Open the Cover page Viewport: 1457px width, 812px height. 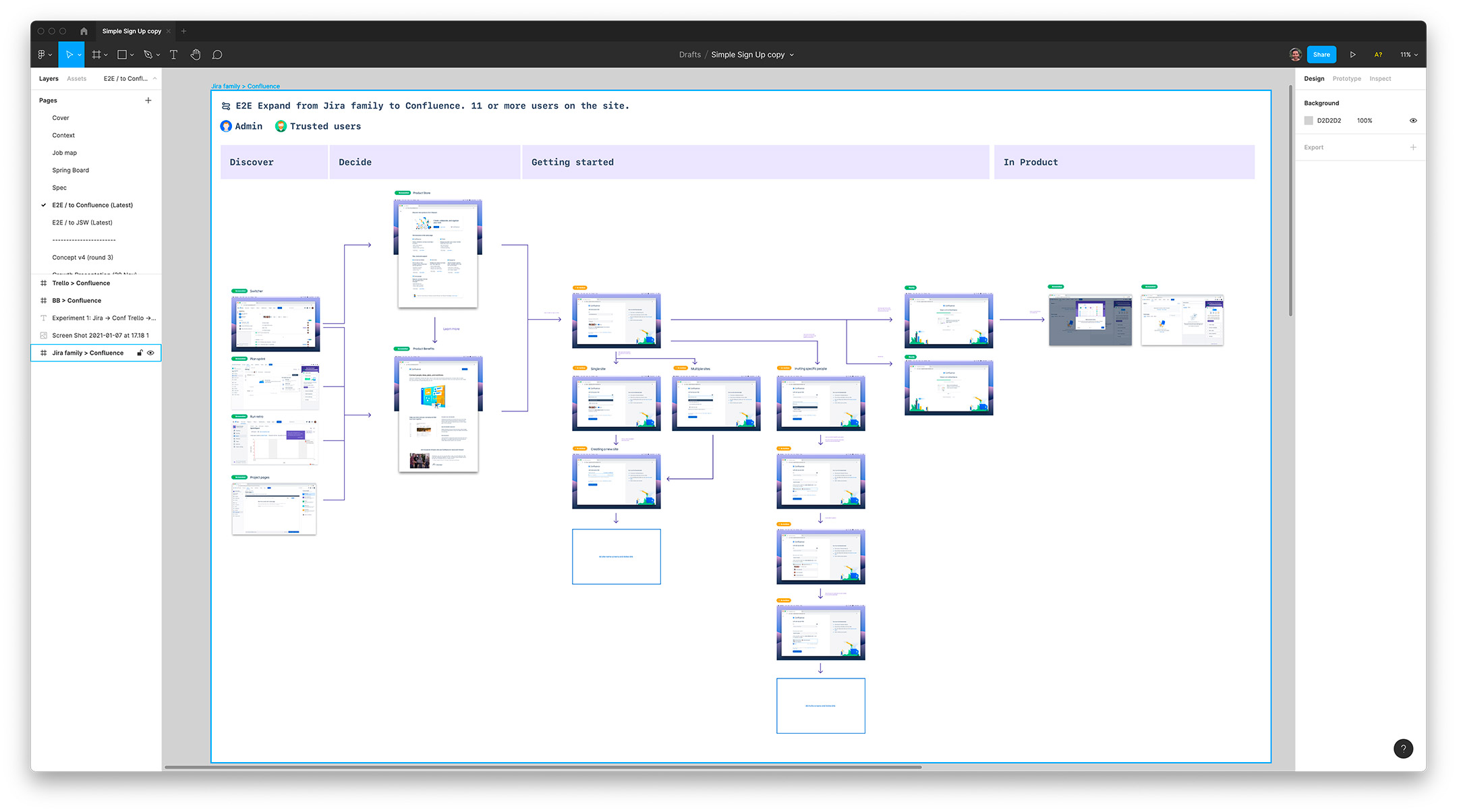click(x=61, y=118)
